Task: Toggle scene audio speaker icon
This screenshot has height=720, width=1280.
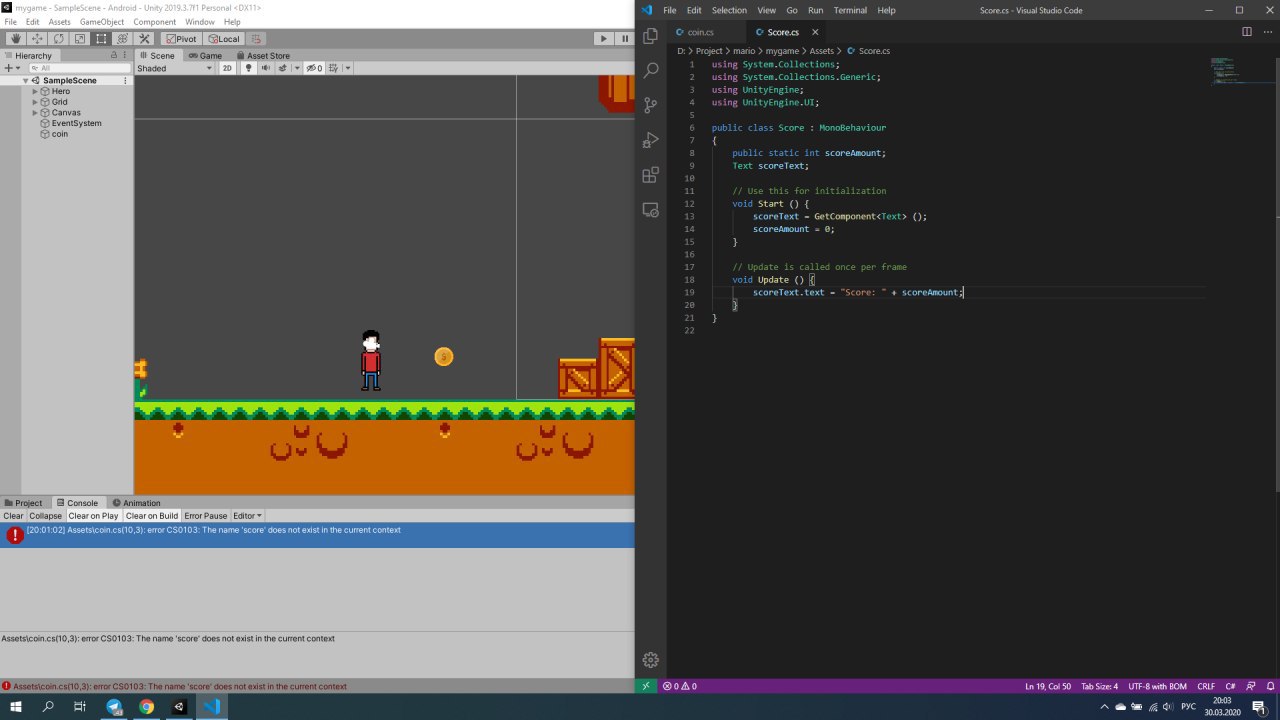Action: (x=265, y=68)
